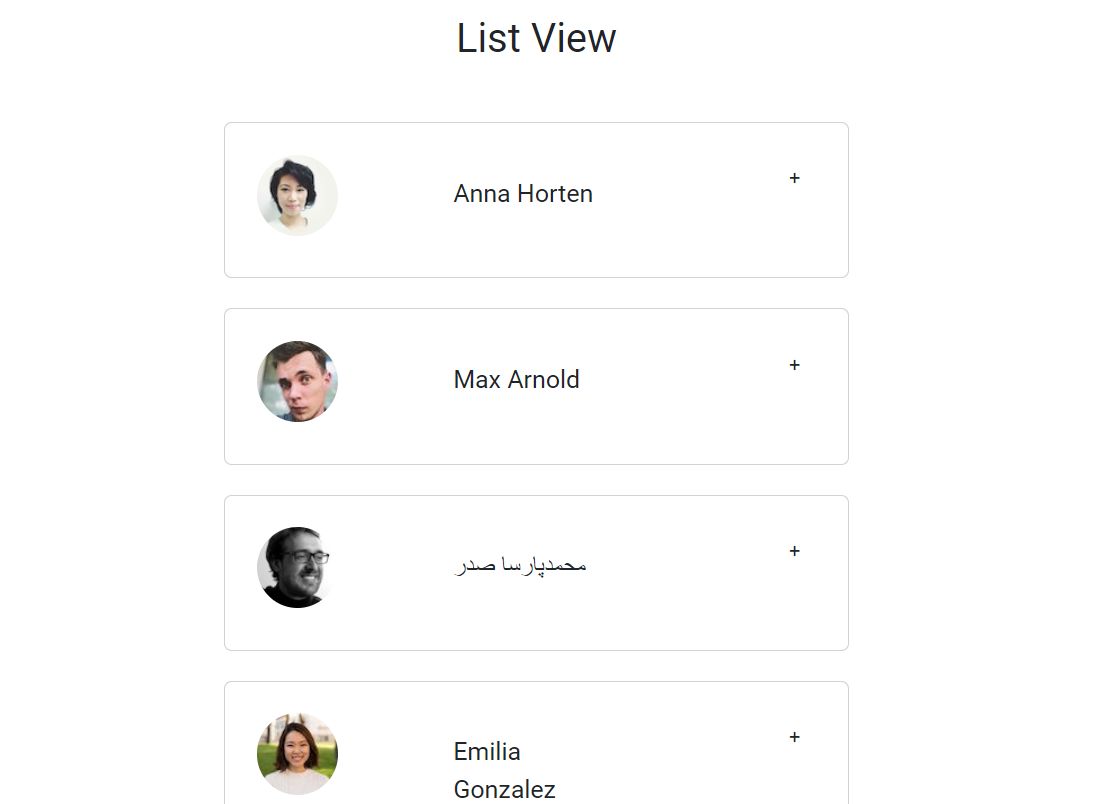Click the grayscale avatar of محمدپارسا صدر
This screenshot has width=1099, height=804.
click(x=297, y=567)
